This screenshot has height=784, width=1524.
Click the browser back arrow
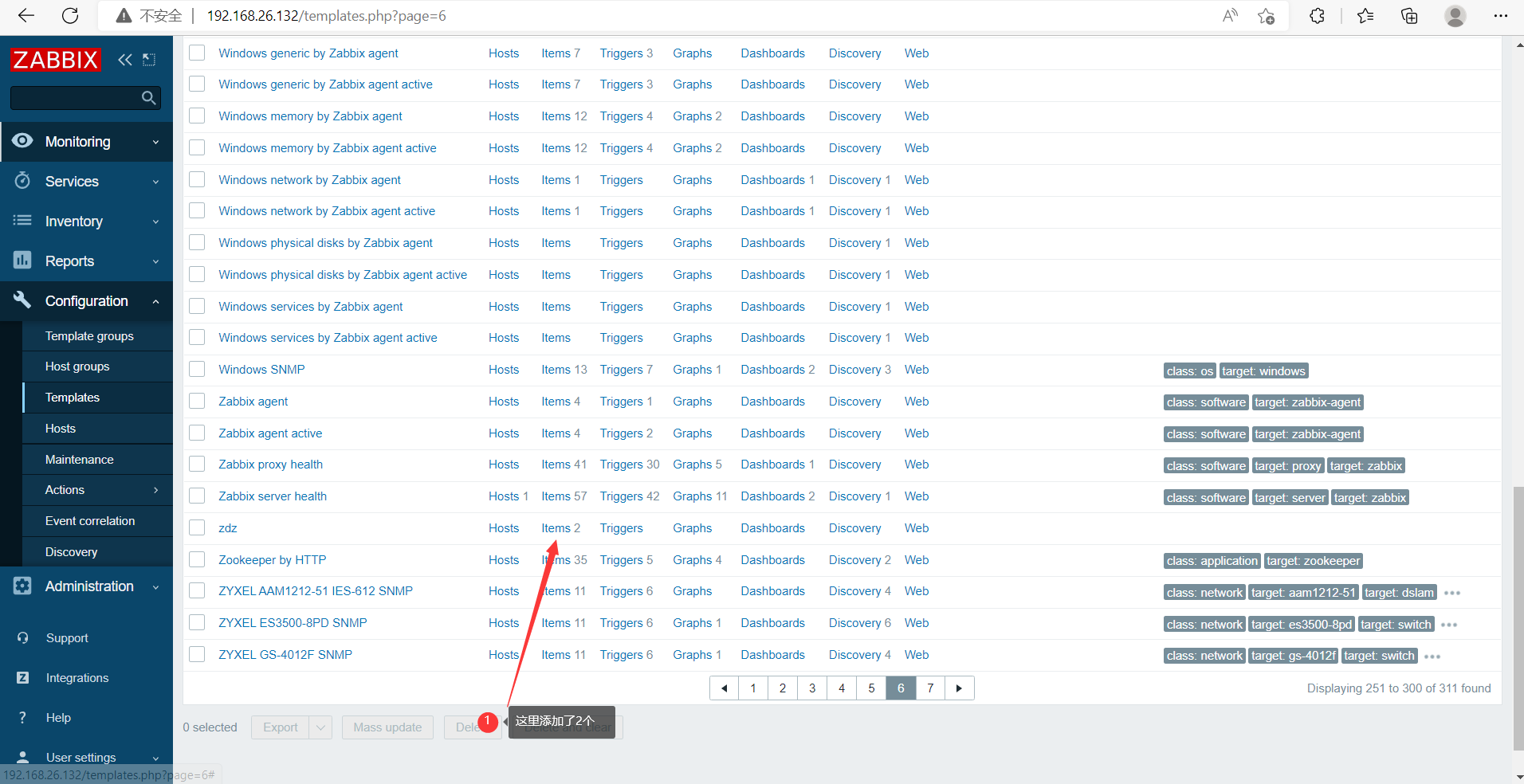coord(26,16)
